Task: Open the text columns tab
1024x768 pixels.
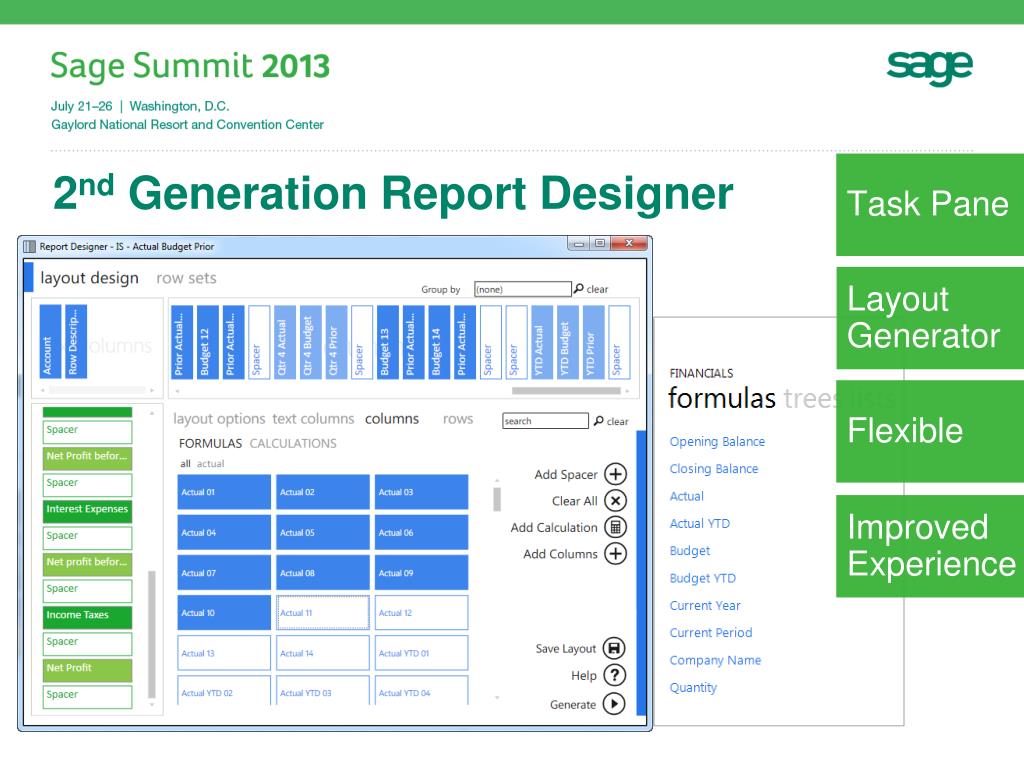Action: pos(313,419)
